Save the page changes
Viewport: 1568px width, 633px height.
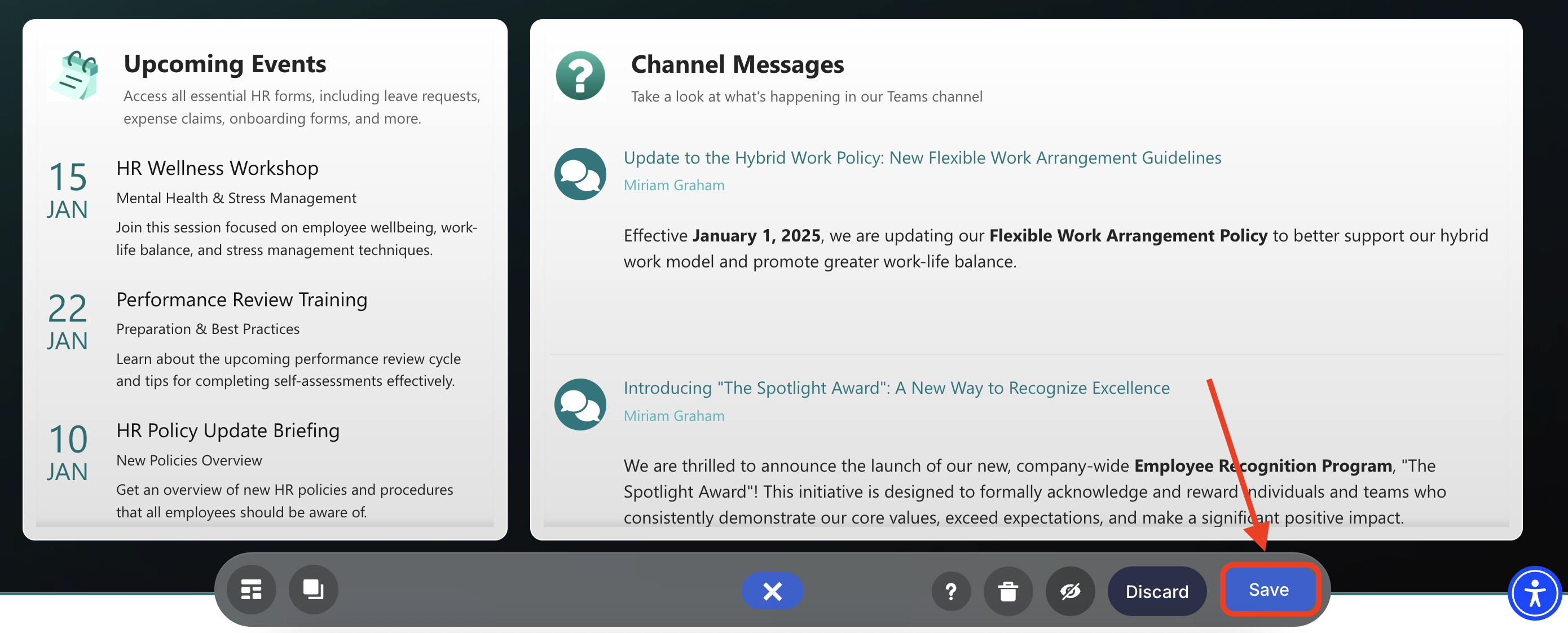1269,589
